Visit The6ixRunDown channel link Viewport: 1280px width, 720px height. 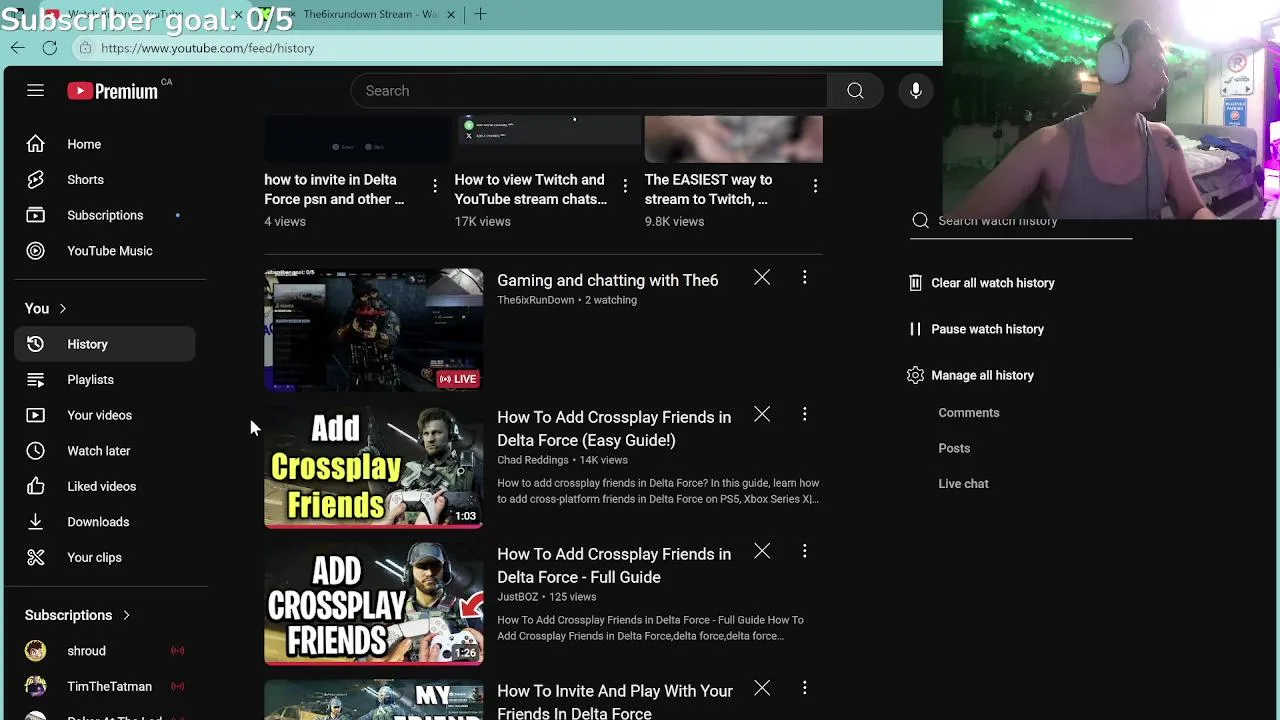(x=536, y=300)
